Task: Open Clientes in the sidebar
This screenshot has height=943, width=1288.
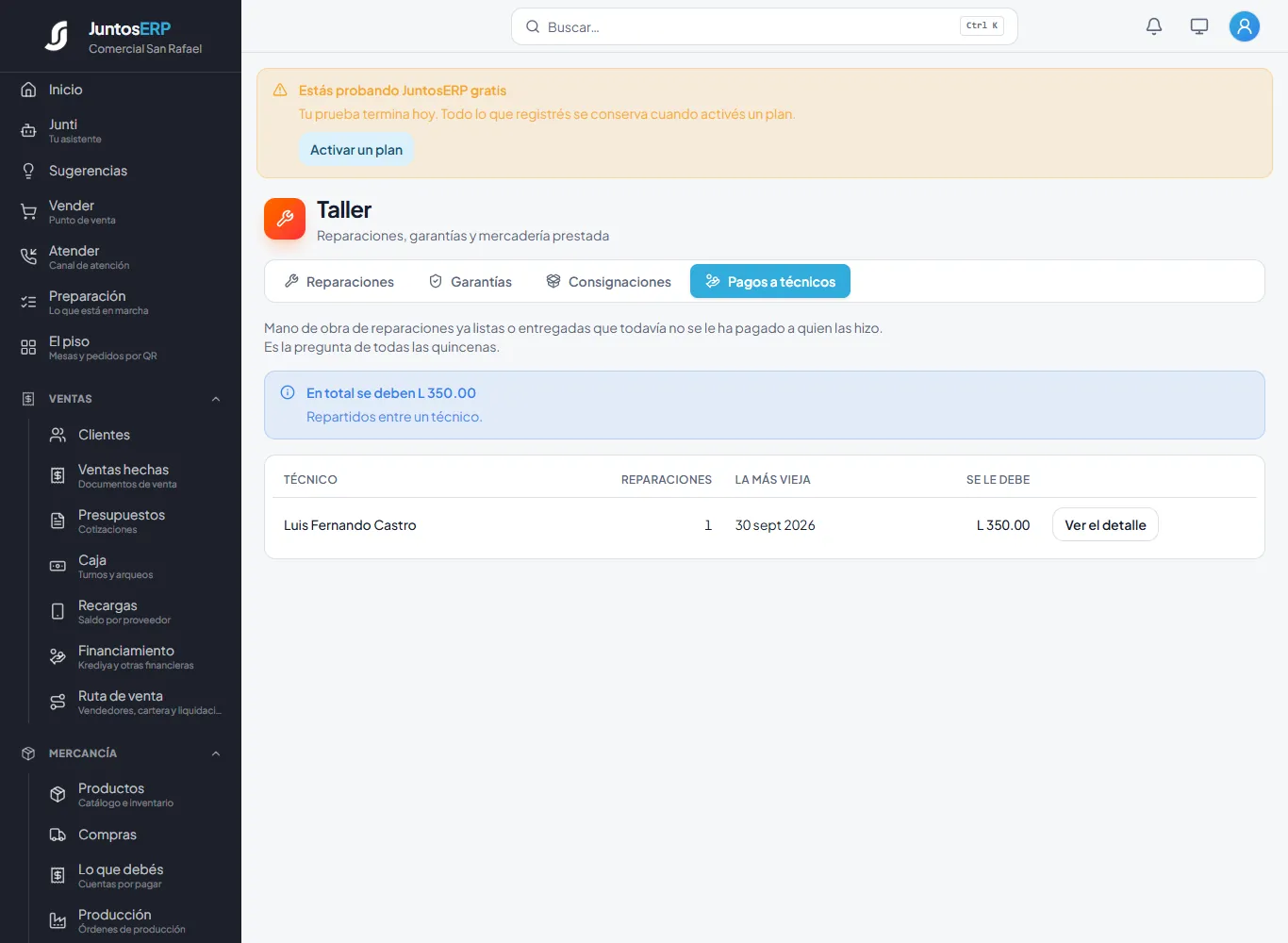Action: click(x=135, y=435)
